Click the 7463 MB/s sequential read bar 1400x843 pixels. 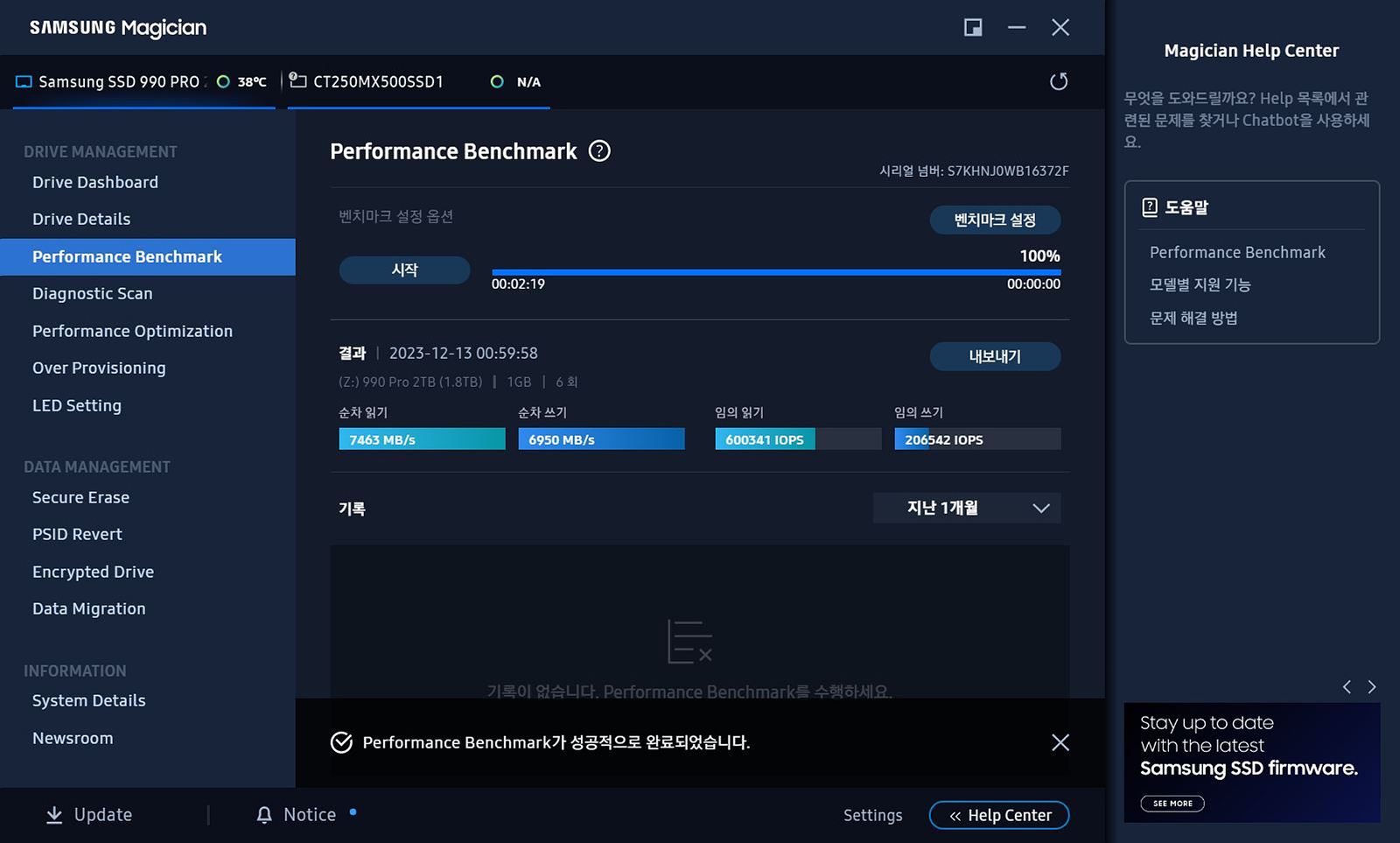coord(422,439)
